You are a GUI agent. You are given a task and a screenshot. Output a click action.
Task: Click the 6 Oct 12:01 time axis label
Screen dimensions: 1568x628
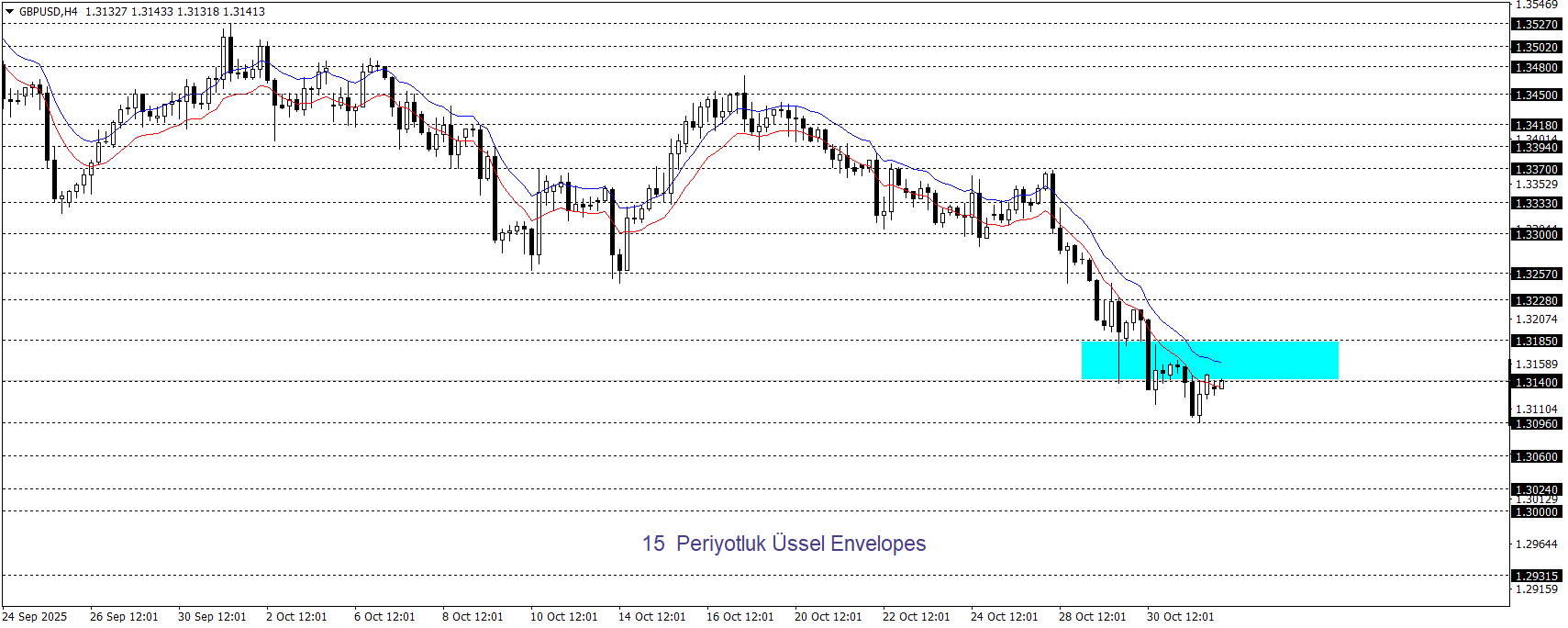[384, 617]
